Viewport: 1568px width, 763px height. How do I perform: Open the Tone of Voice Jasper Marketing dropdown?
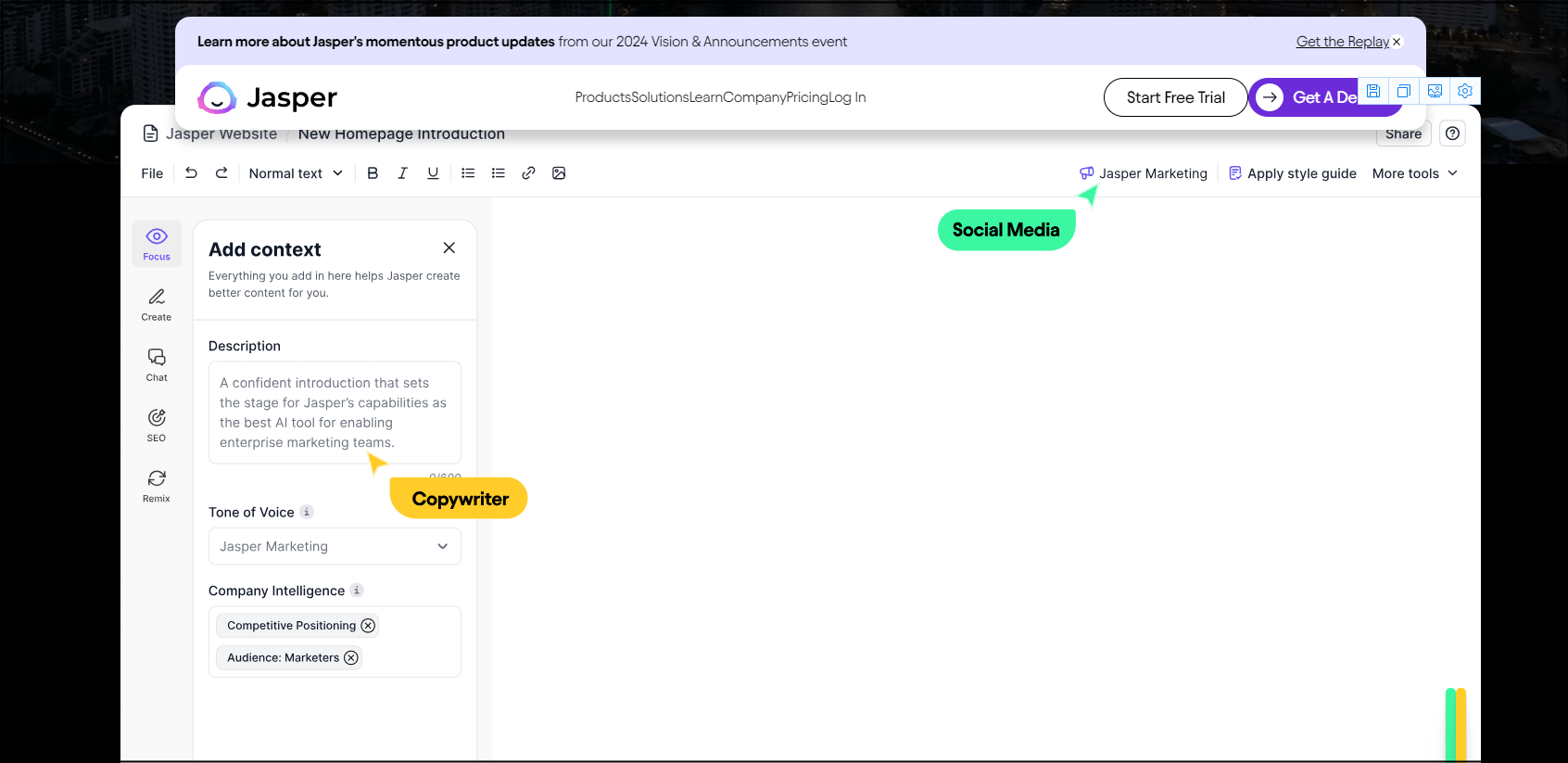pos(335,546)
